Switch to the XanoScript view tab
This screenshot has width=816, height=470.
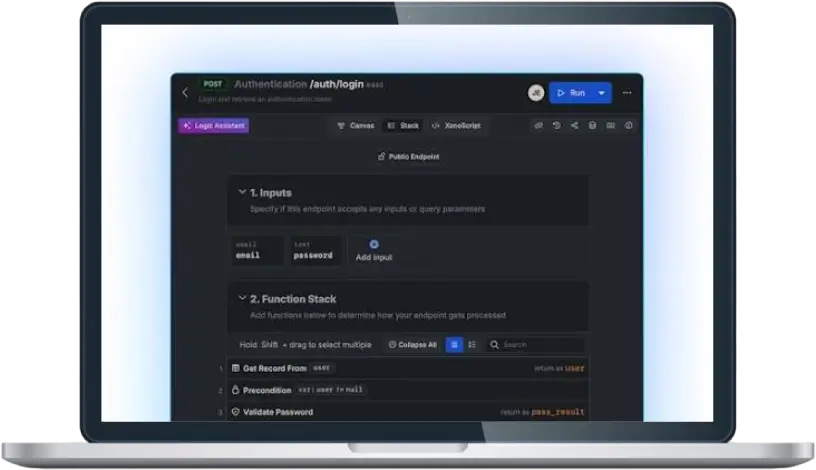click(456, 125)
